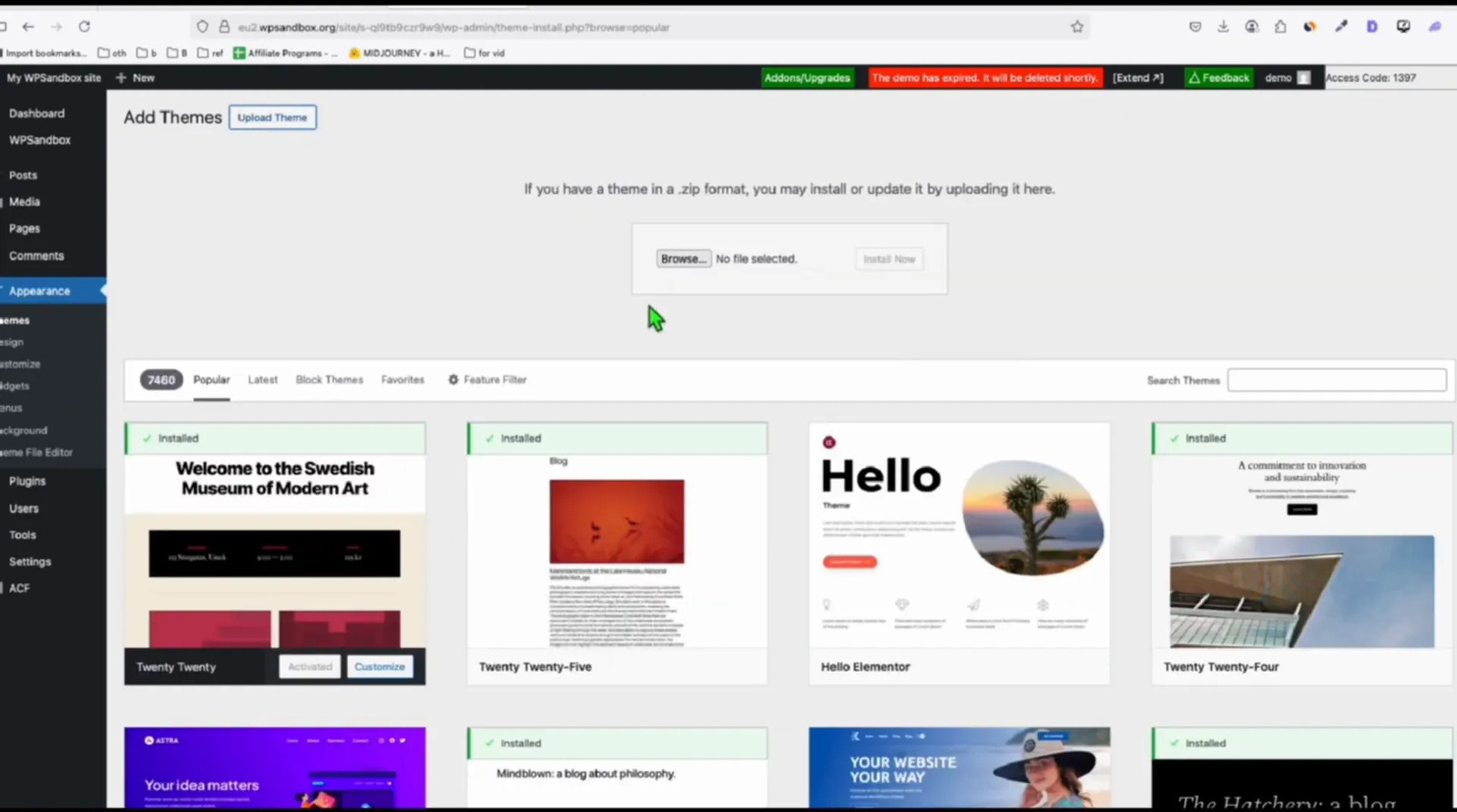Open the Pocket save icon
The height and width of the screenshot is (812, 1457).
coord(1195,27)
